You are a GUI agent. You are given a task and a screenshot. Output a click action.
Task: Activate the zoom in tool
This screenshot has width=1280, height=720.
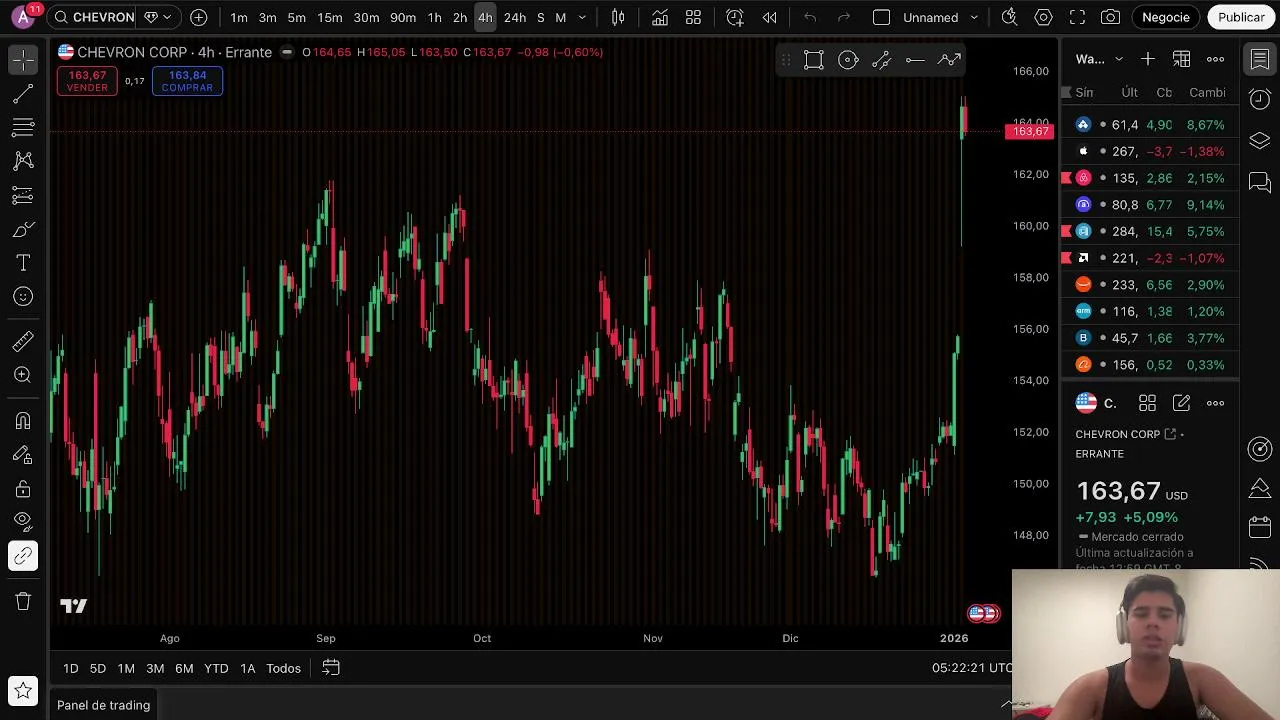[x=23, y=375]
